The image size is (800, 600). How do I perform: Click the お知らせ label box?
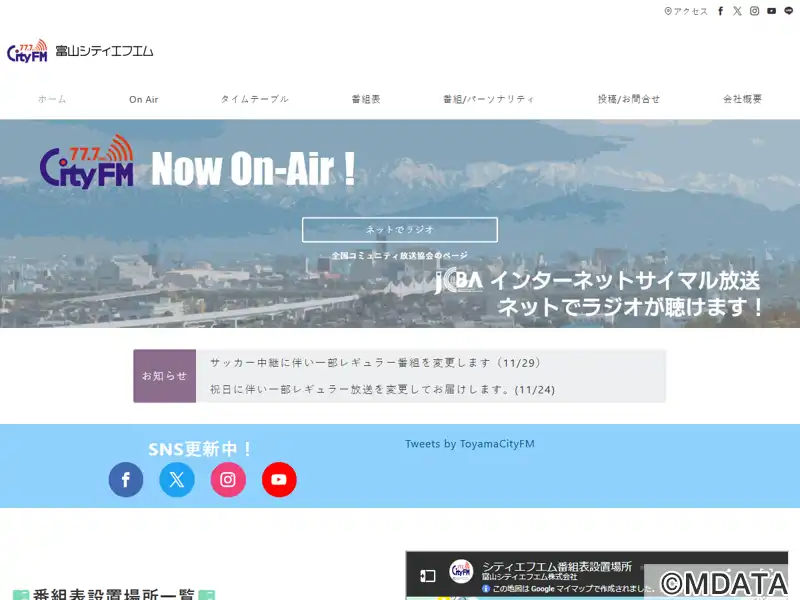(x=165, y=376)
